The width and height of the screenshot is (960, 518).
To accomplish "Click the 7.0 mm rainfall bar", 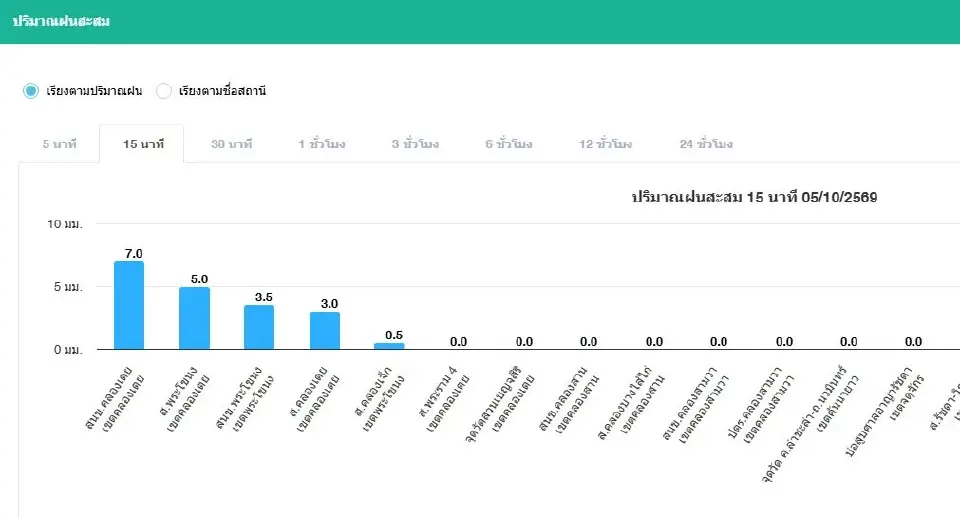I will click(129, 306).
